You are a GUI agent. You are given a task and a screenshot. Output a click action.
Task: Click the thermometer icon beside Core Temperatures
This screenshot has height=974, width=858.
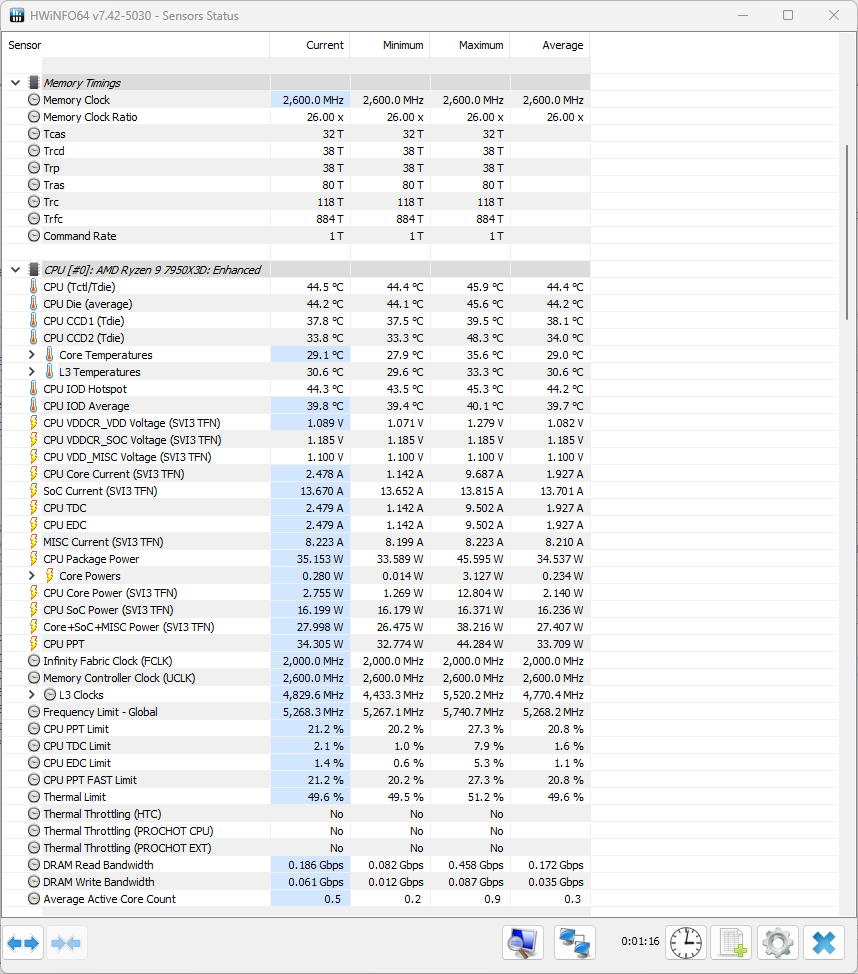coord(50,354)
